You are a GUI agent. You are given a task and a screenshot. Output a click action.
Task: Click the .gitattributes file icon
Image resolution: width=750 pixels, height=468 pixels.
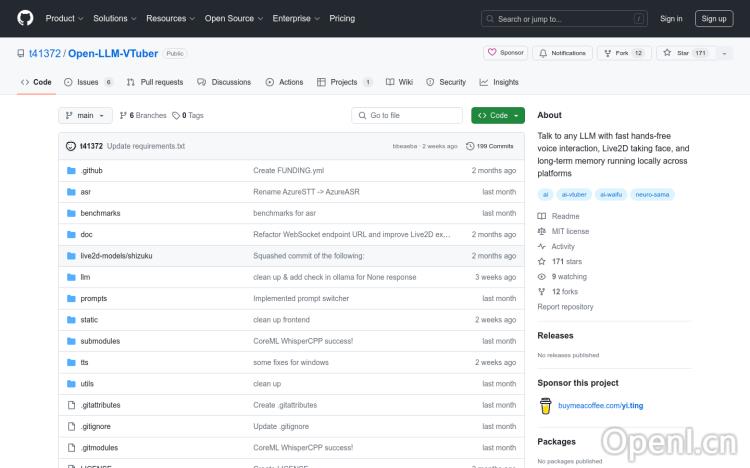tap(71, 405)
